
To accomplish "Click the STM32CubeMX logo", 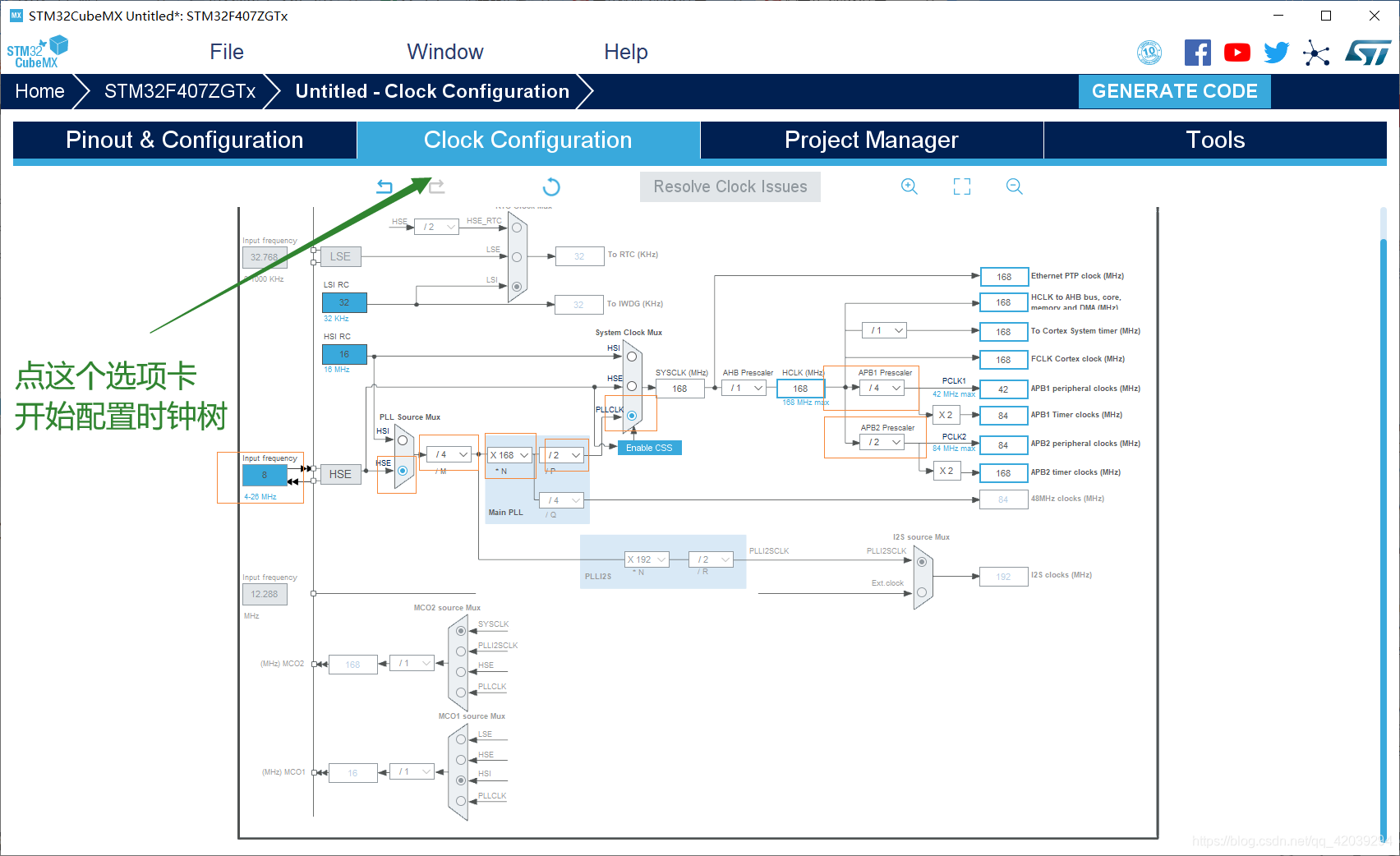I will (37, 52).
